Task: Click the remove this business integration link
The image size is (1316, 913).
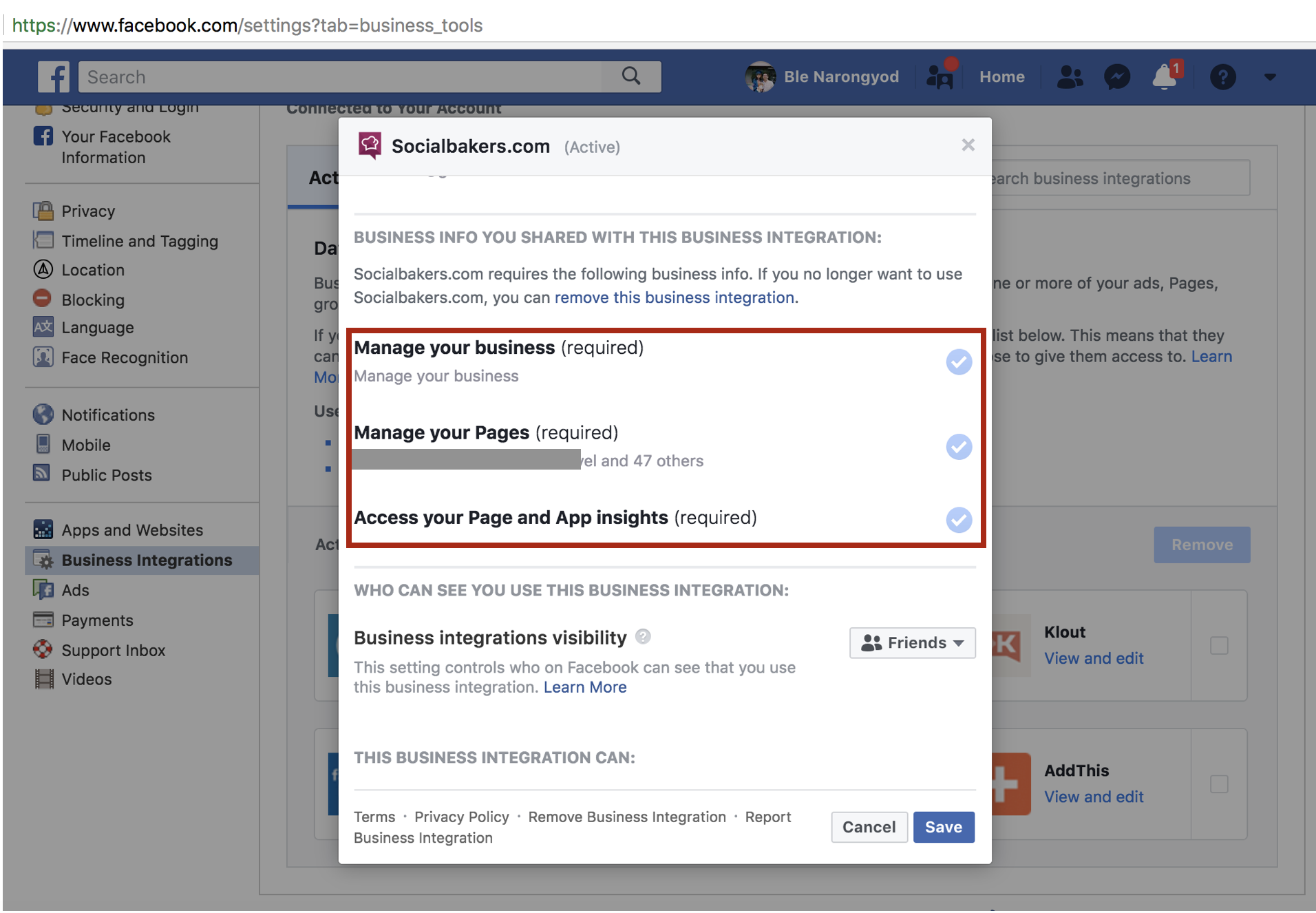Action: (675, 297)
